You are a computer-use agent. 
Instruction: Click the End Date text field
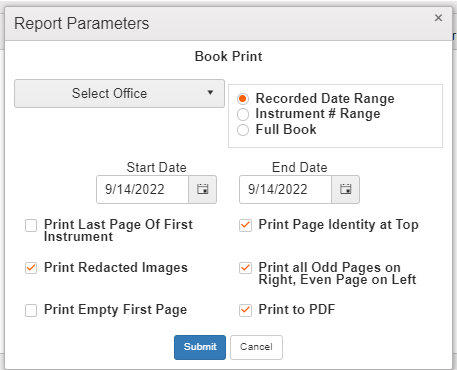coord(286,189)
